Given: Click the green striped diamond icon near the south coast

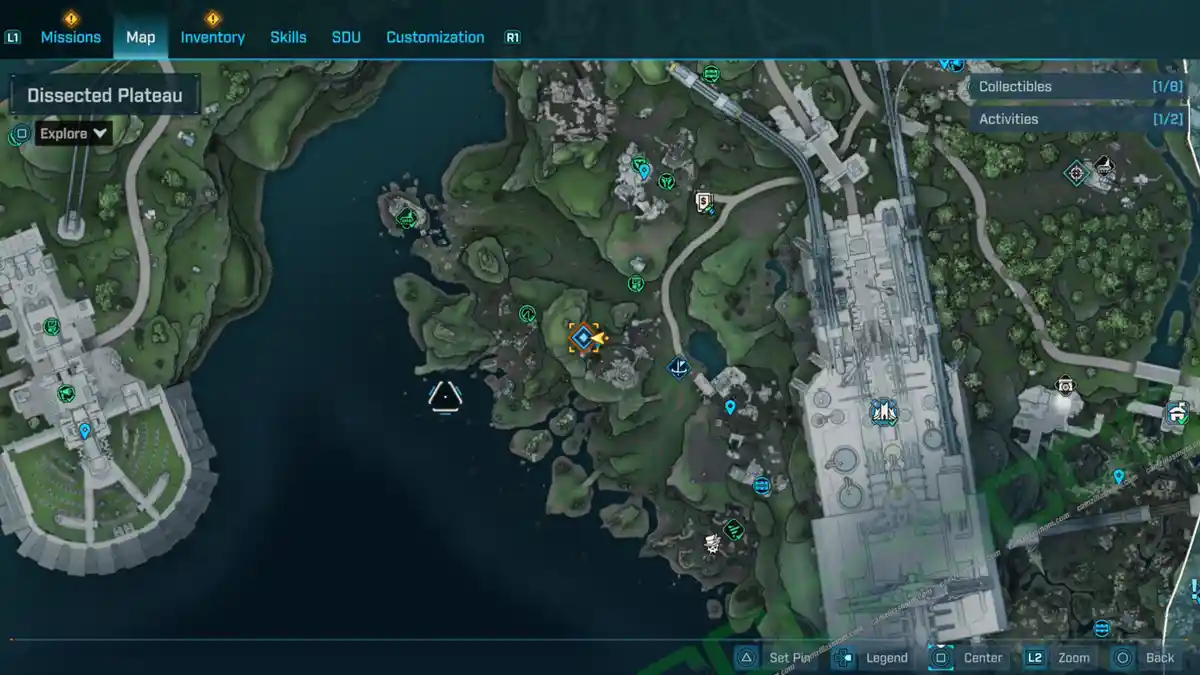Looking at the screenshot, I should tap(734, 530).
